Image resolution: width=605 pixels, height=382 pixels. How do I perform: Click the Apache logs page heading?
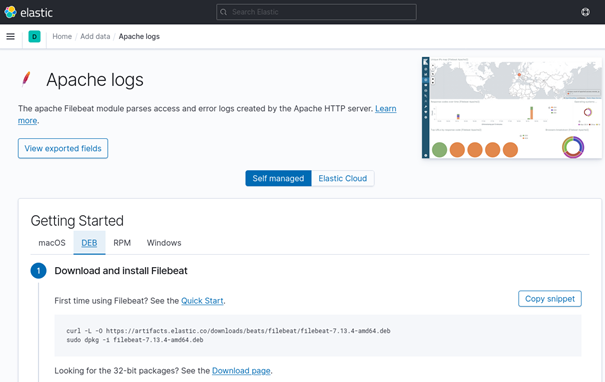click(95, 80)
